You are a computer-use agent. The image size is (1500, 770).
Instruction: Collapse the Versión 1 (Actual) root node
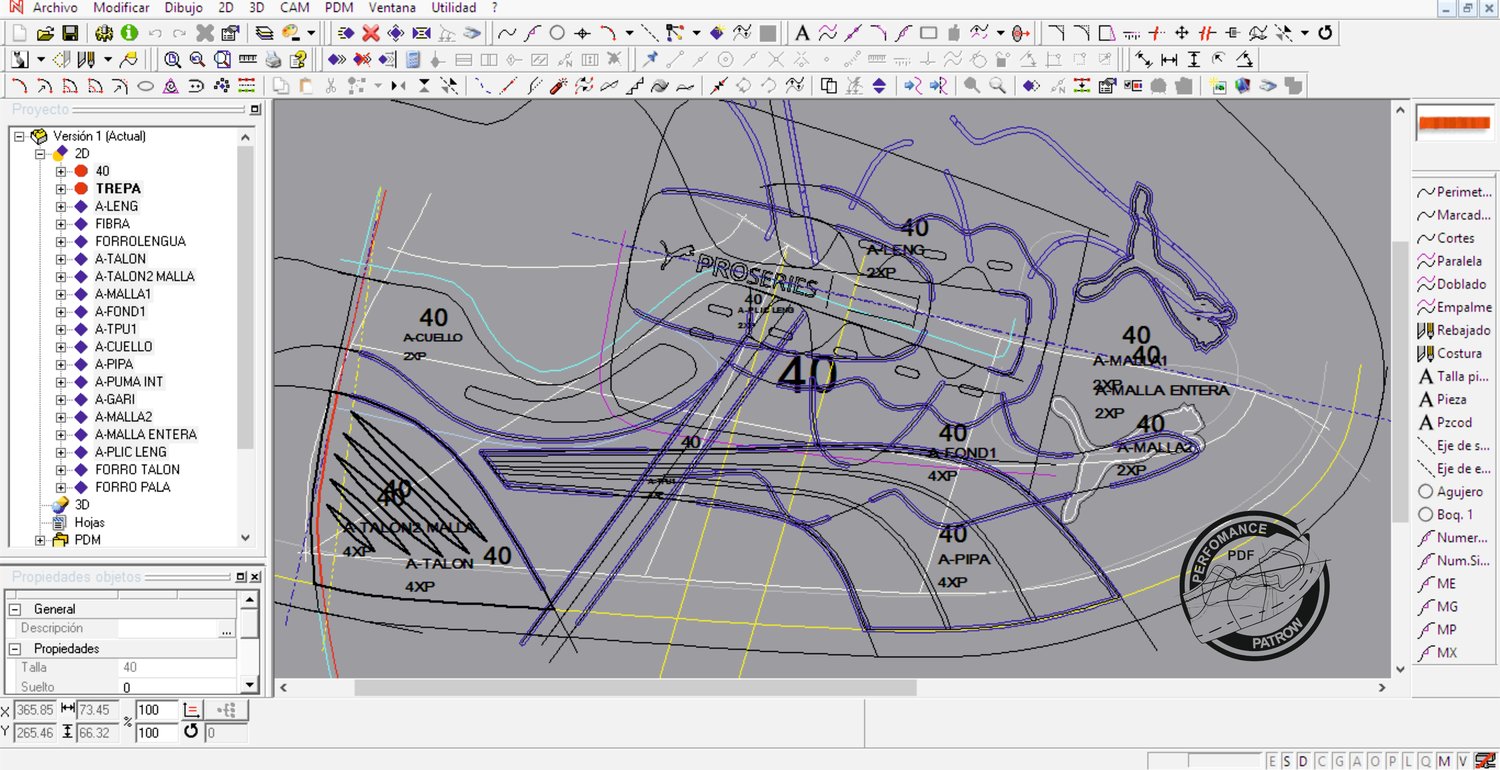pyautogui.click(x=20, y=137)
